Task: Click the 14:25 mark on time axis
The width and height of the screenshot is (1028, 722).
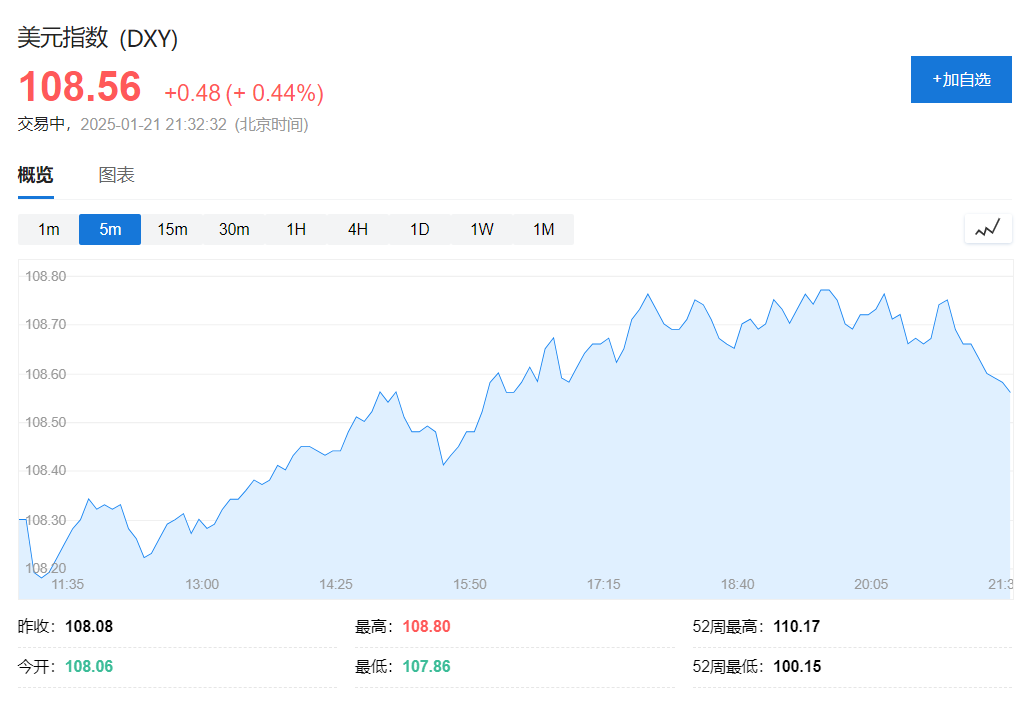Action: (x=335, y=584)
